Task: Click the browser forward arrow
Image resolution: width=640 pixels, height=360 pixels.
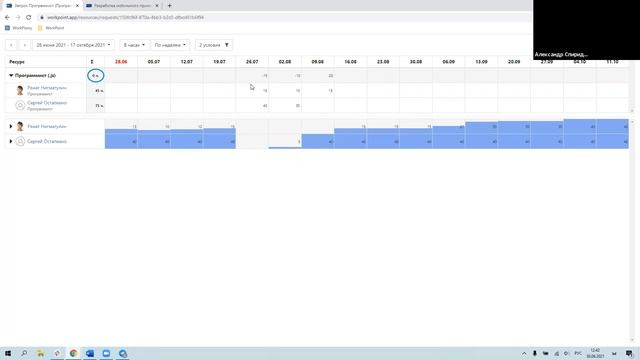Action: pos(18,18)
